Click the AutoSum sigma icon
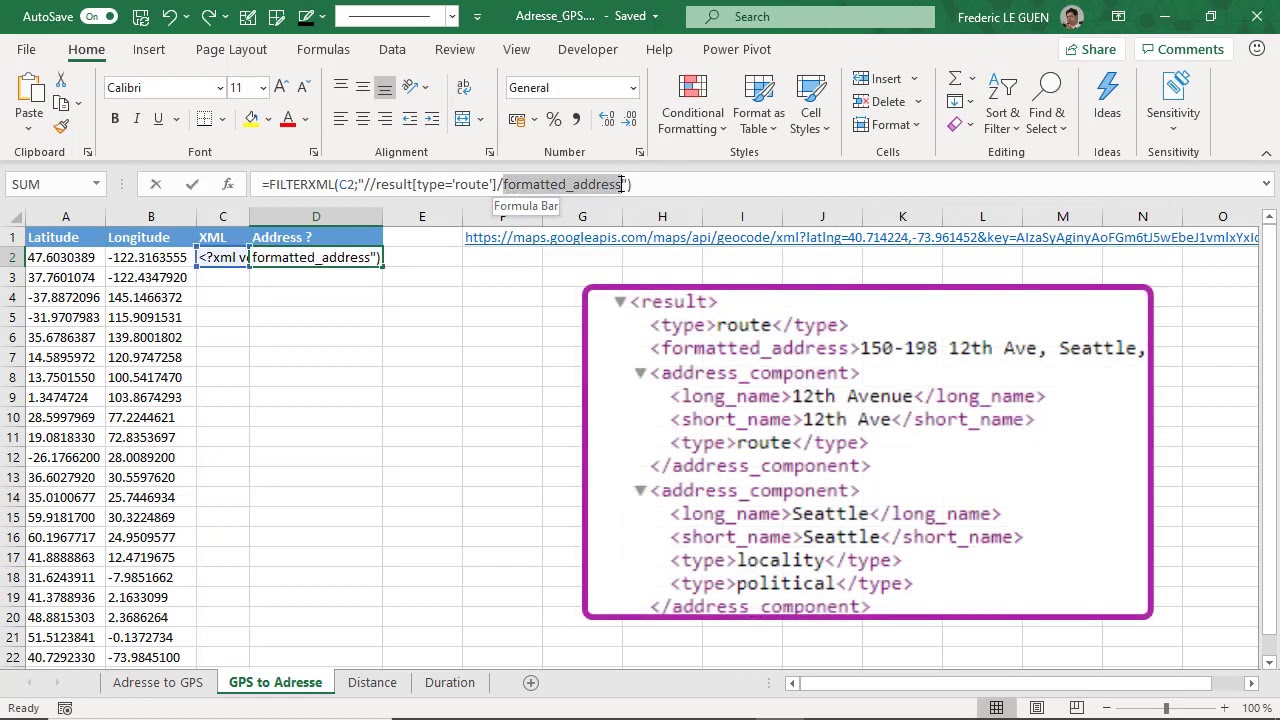This screenshot has height=720, width=1280. point(955,78)
